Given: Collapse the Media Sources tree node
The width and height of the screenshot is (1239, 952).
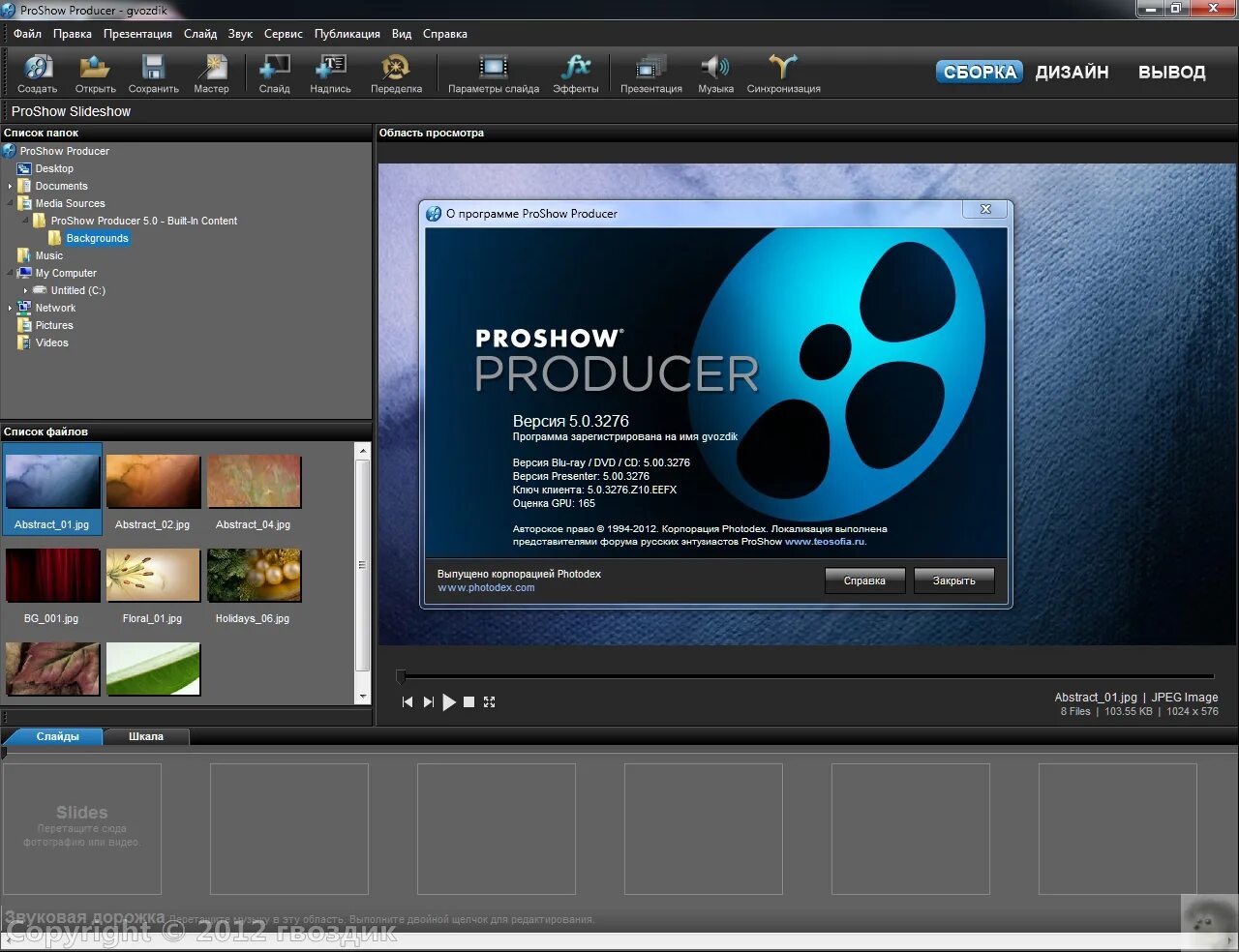Looking at the screenshot, I should pyautogui.click(x=10, y=203).
